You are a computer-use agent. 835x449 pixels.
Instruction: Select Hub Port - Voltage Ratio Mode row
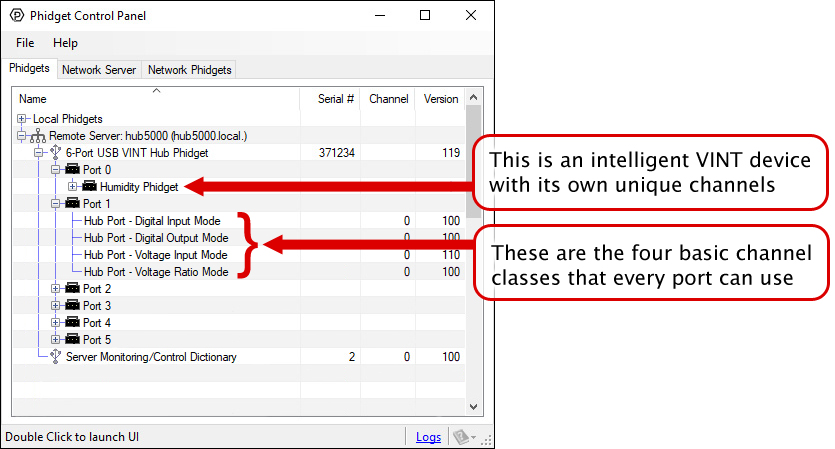point(239,272)
